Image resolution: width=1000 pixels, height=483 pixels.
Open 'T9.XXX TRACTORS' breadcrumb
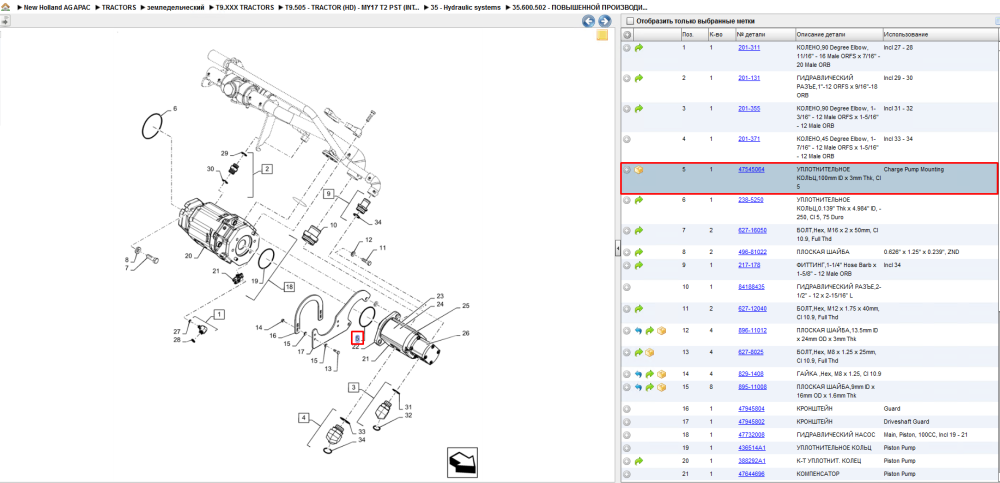pyautogui.click(x=245, y=8)
